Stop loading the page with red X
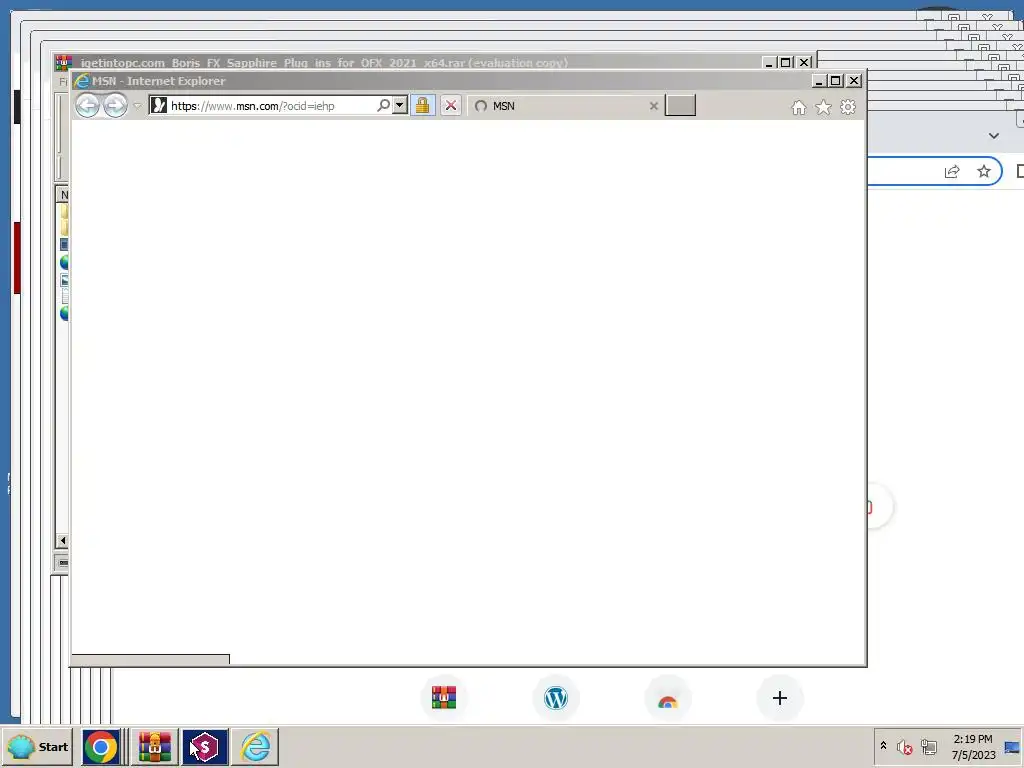Image resolution: width=1024 pixels, height=768 pixels. click(x=451, y=105)
